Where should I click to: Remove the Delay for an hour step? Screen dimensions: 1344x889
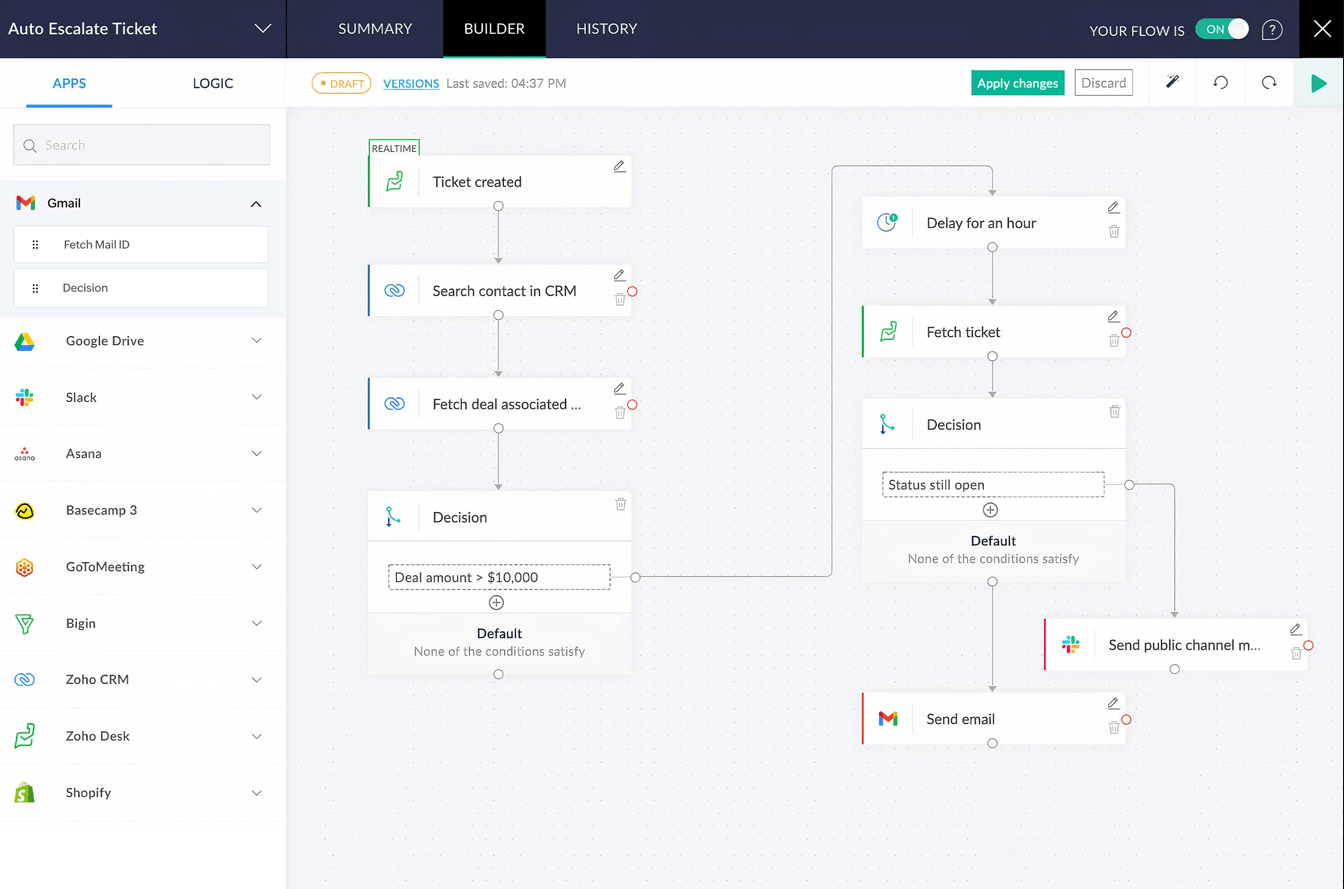(x=1114, y=232)
